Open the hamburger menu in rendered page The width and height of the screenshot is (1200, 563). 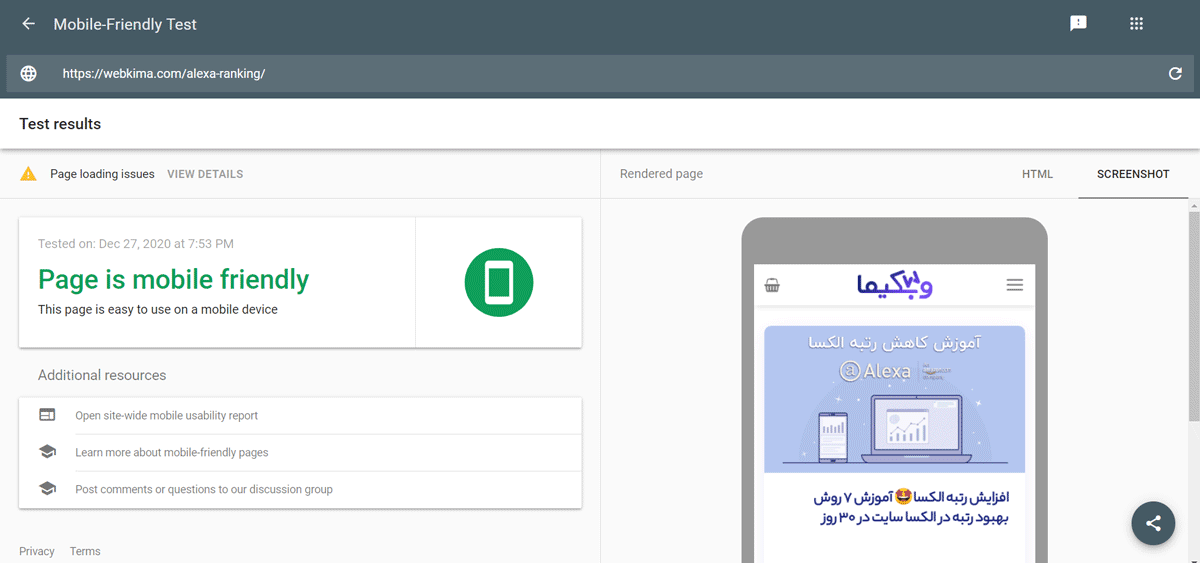tap(1015, 285)
